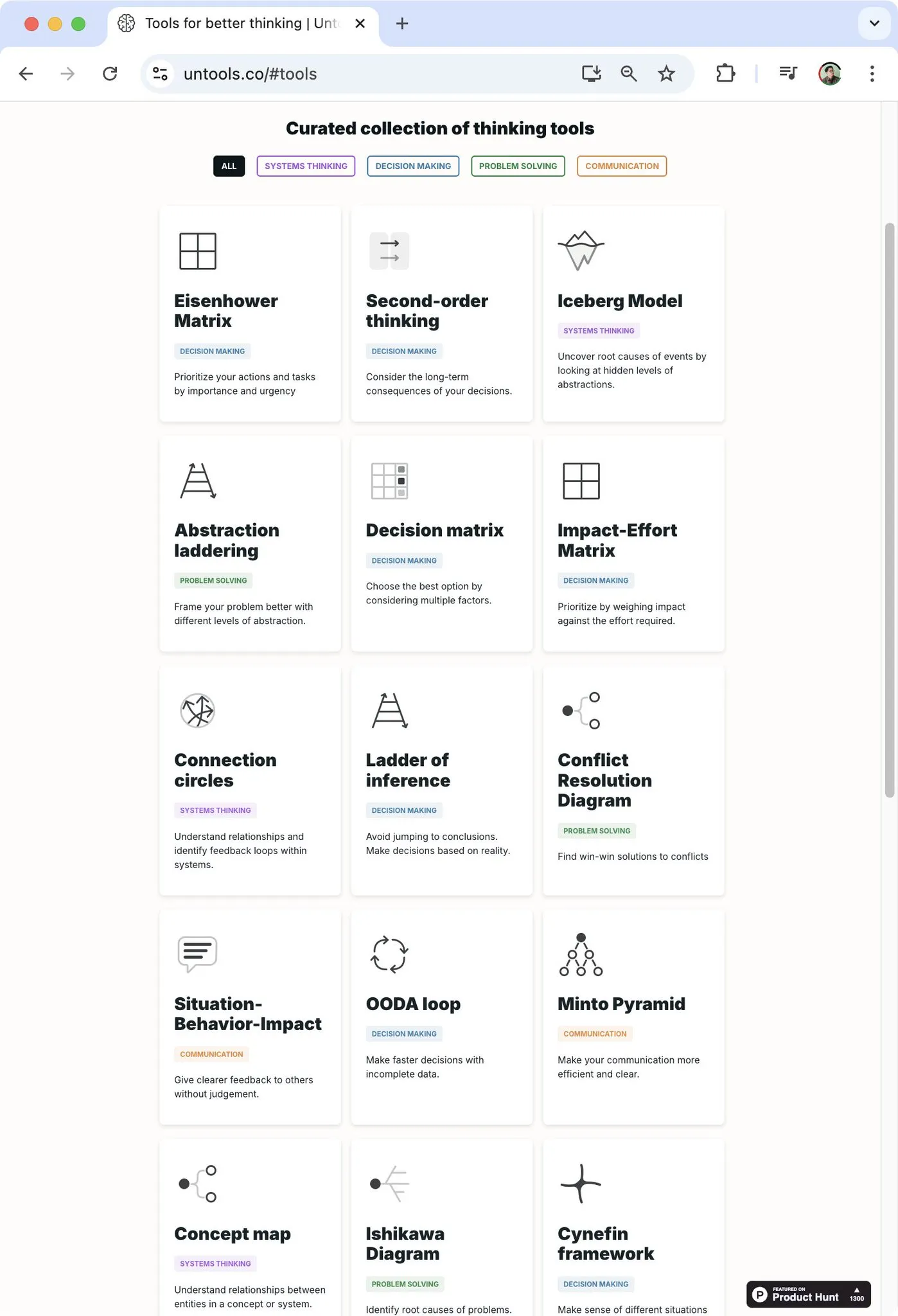
Task: Open the profile avatar menu
Action: pyautogui.click(x=829, y=73)
